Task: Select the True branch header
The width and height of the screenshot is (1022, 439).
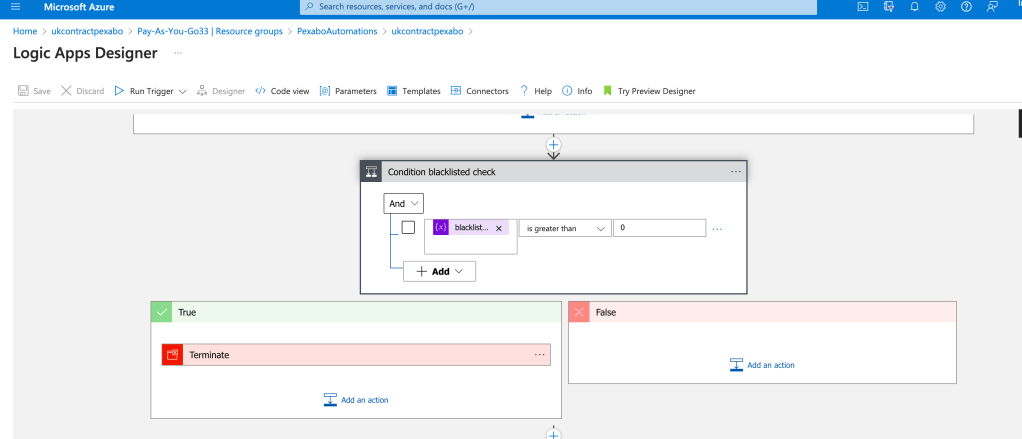Action: (356, 312)
